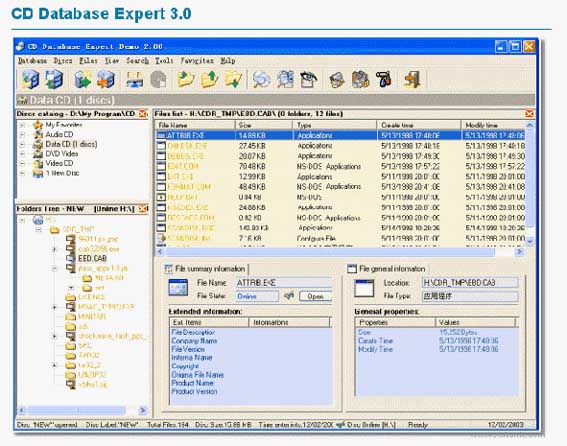Close the Files list panel

tap(529, 114)
